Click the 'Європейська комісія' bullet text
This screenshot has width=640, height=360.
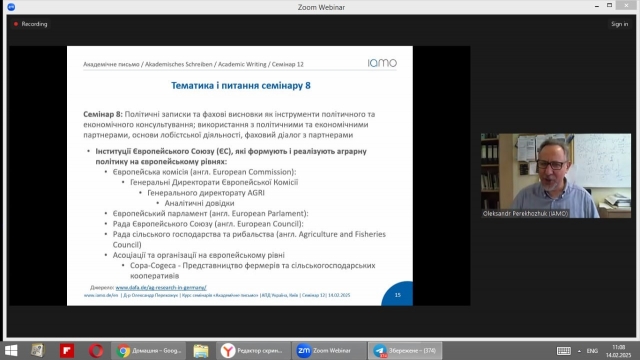pos(204,172)
